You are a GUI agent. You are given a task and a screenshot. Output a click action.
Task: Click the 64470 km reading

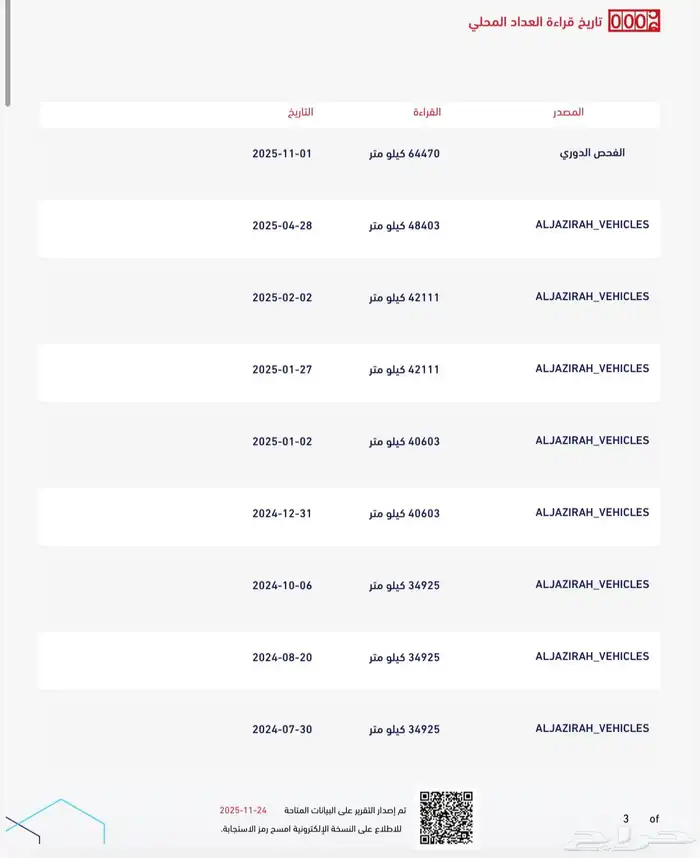pyautogui.click(x=404, y=154)
